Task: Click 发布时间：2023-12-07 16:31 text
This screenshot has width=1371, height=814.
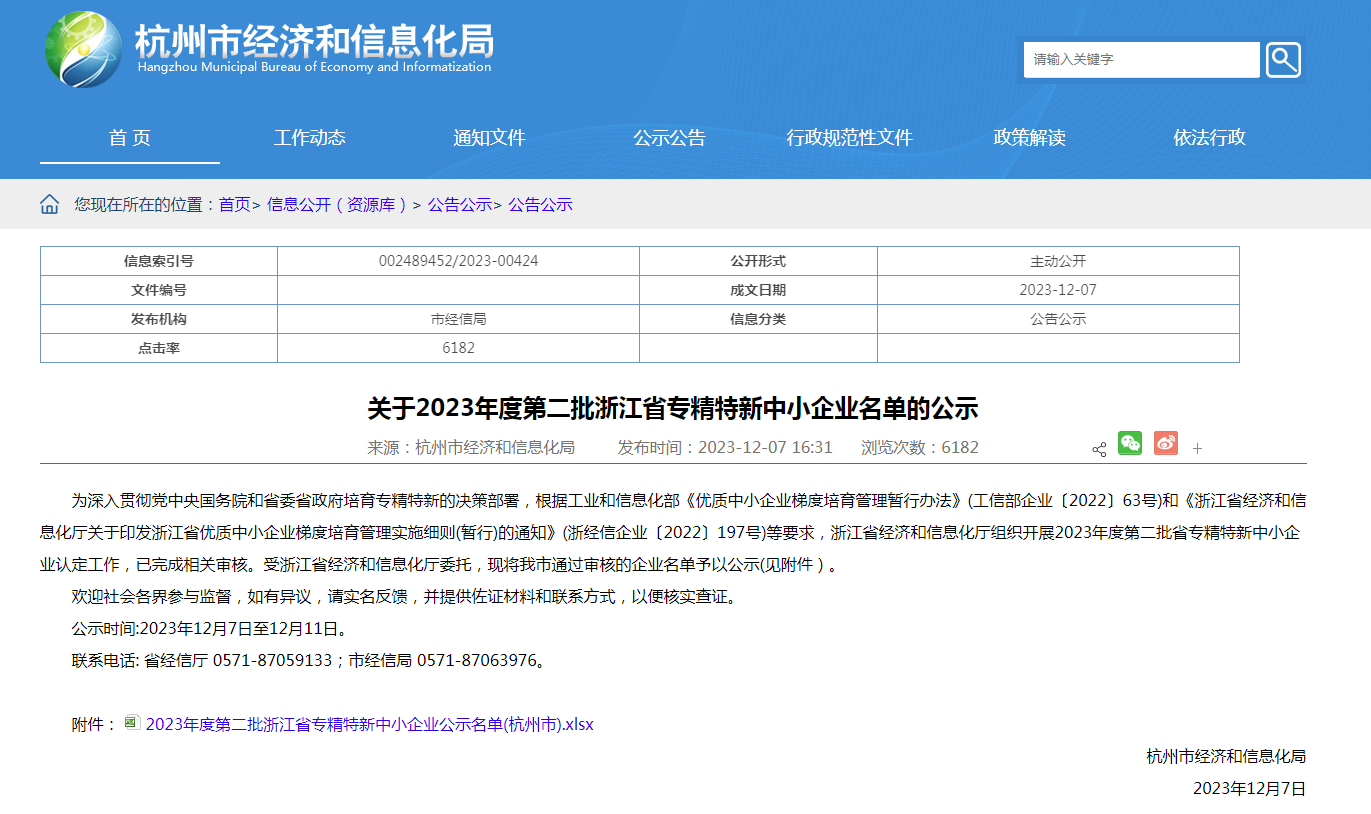Action: [x=725, y=447]
